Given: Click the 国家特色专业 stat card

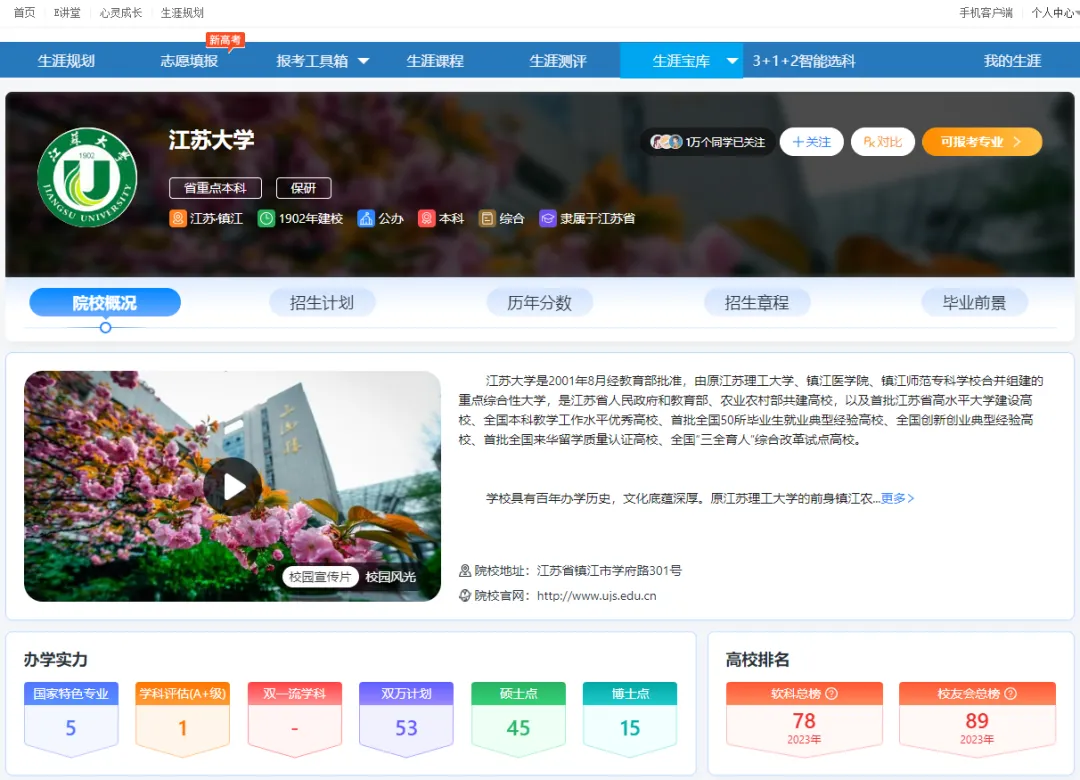Looking at the screenshot, I should (x=71, y=719).
